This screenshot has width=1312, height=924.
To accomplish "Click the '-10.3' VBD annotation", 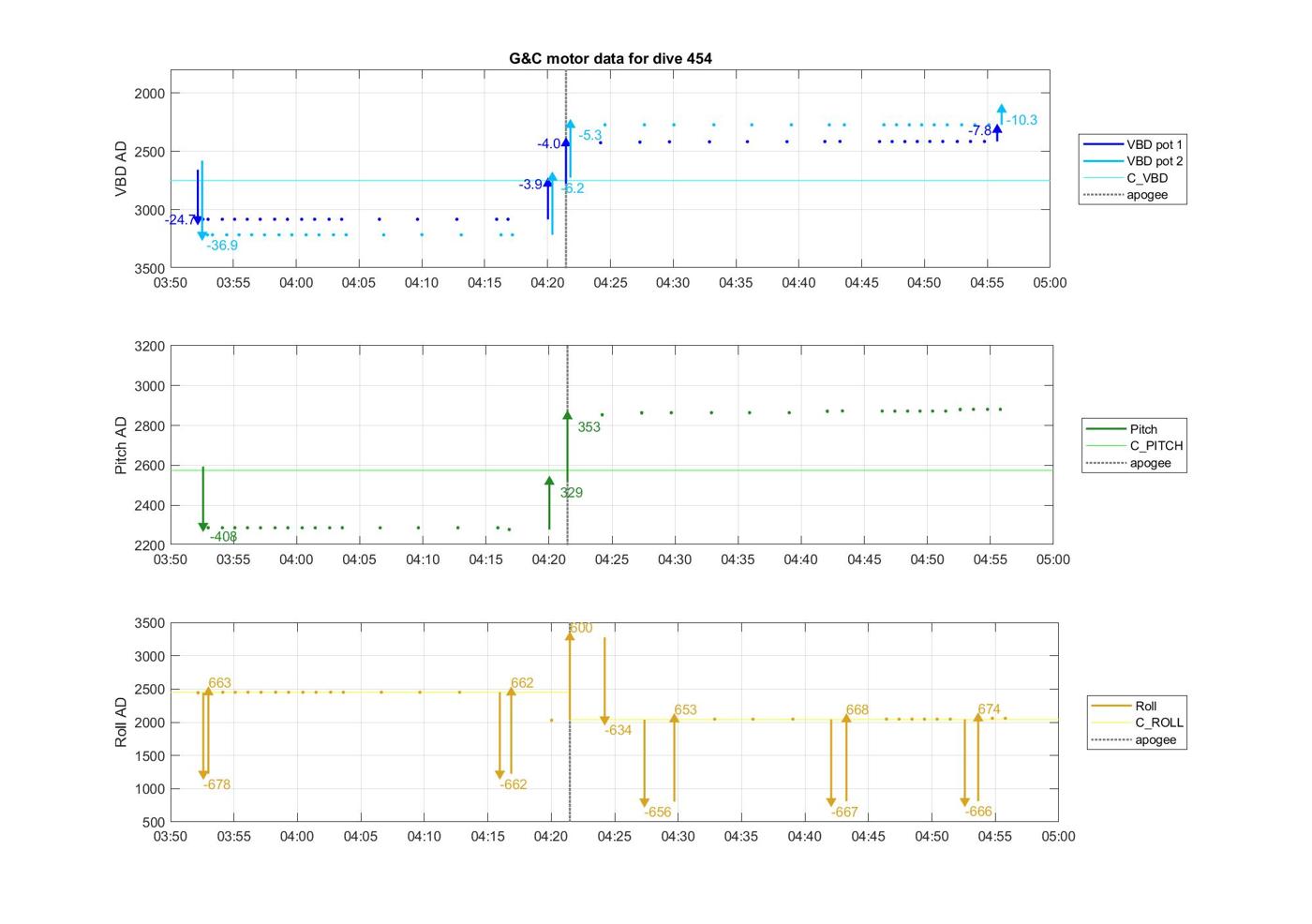I will click(1021, 120).
